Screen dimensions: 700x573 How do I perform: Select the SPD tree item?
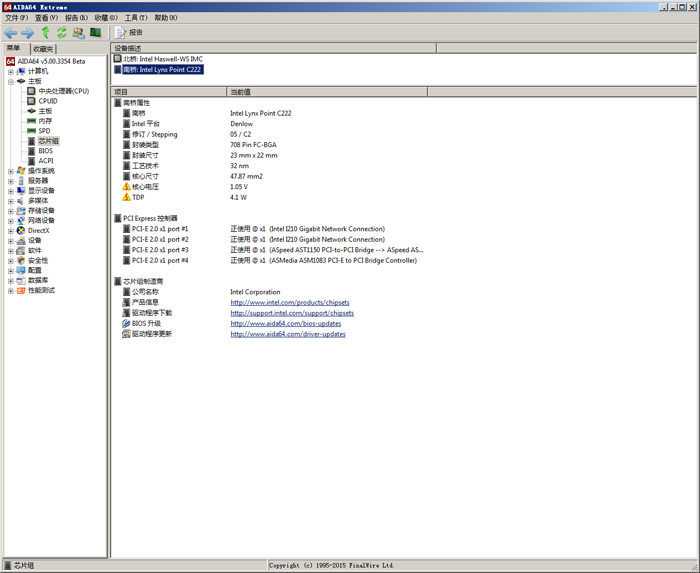click(x=44, y=131)
